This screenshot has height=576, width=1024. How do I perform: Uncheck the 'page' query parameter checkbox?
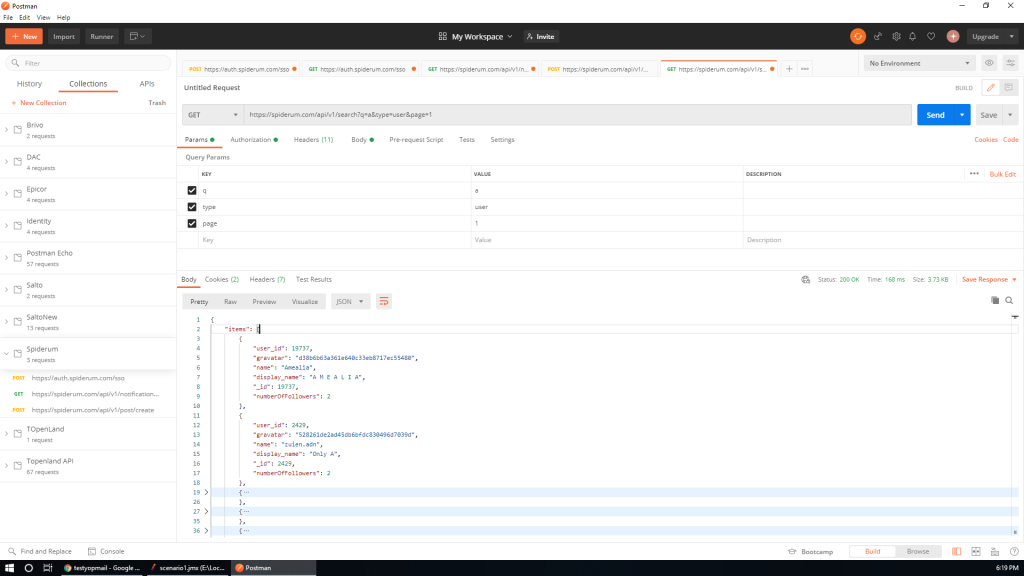pyautogui.click(x=191, y=223)
